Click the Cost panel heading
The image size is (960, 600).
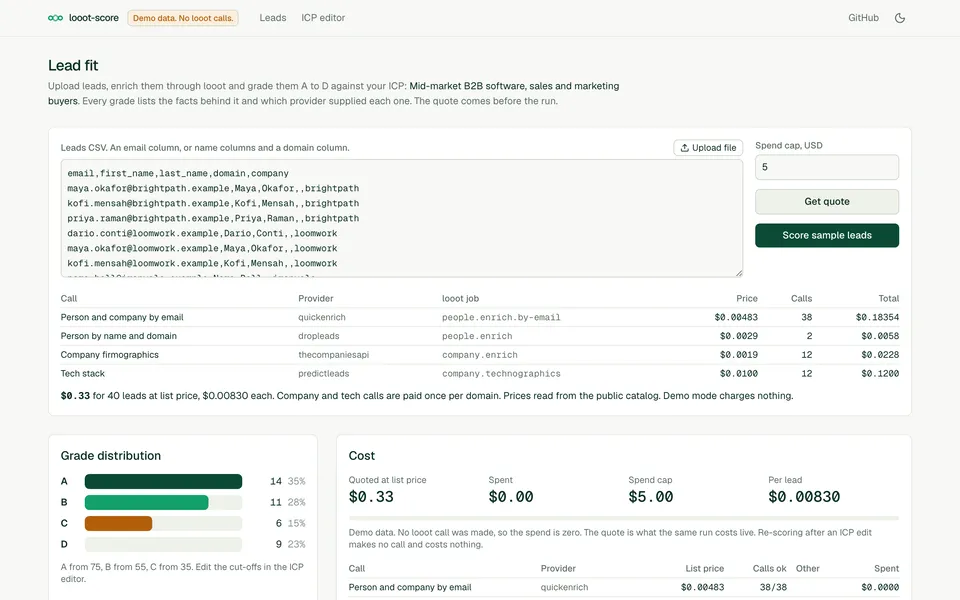pyautogui.click(x=361, y=456)
